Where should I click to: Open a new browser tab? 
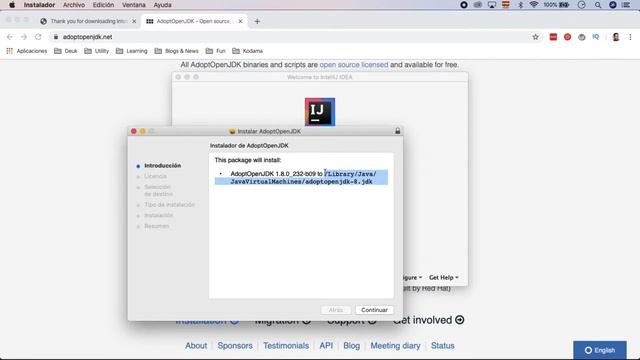[x=257, y=21]
